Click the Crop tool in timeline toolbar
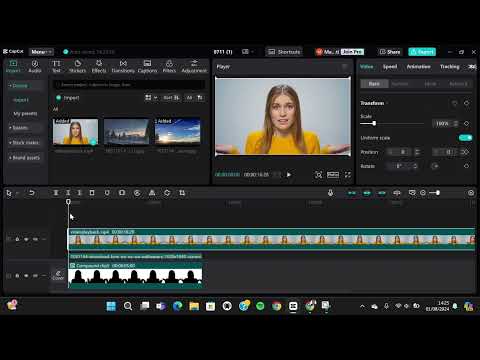480x360 pixels. (x=182, y=193)
